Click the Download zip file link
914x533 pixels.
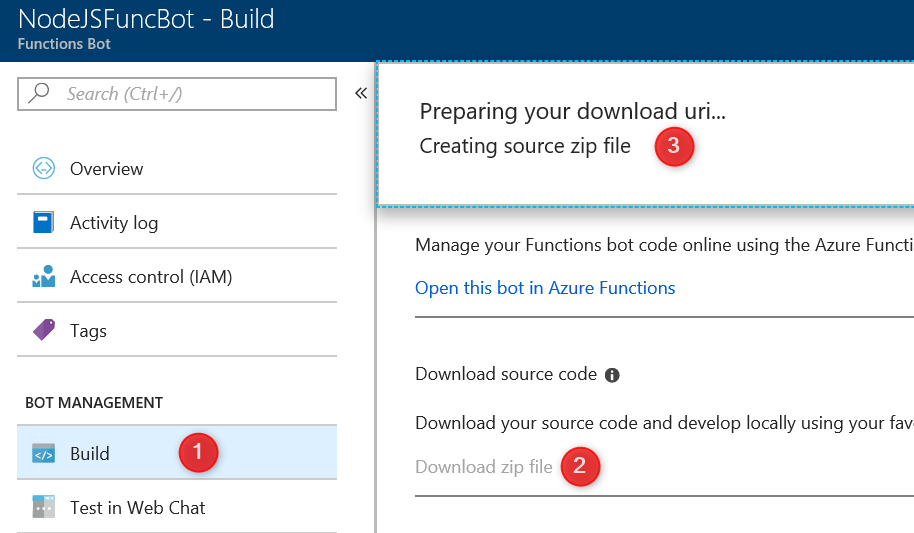[x=483, y=467]
